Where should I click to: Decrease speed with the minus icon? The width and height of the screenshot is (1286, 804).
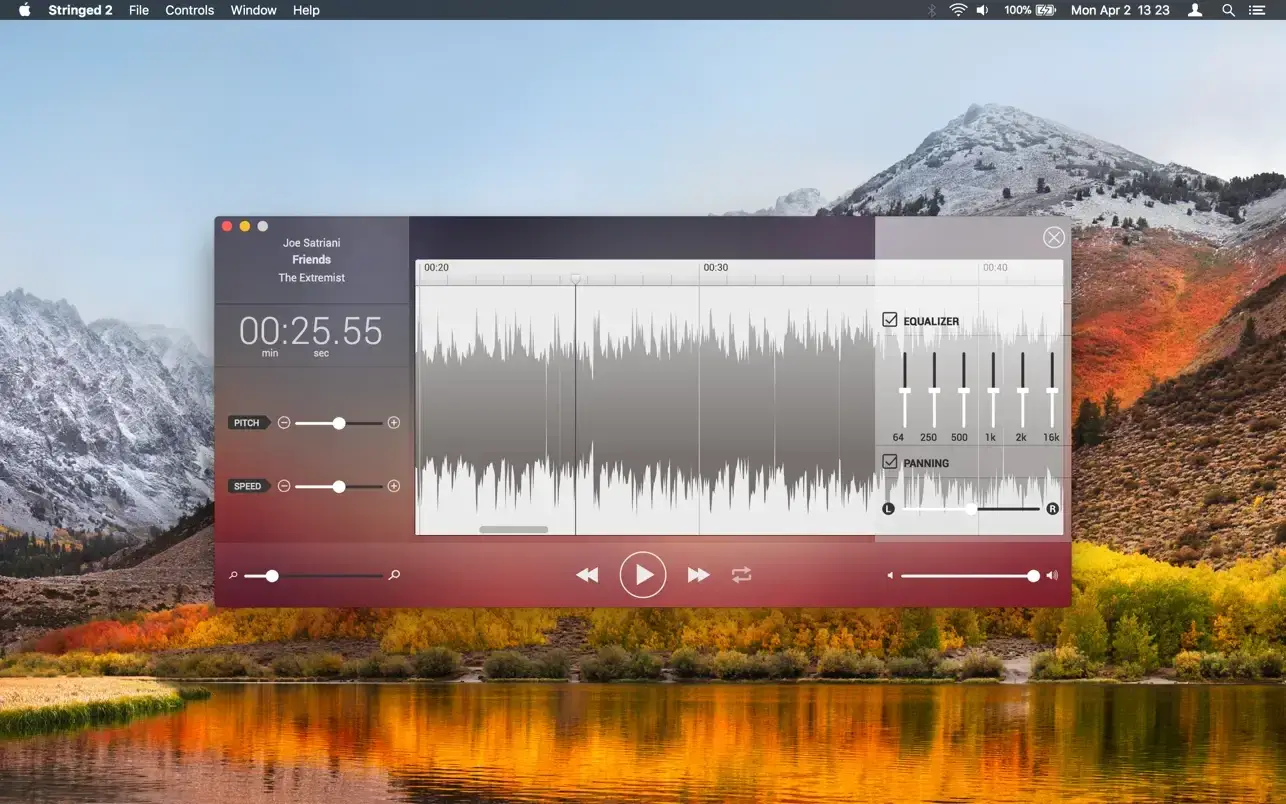[284, 486]
